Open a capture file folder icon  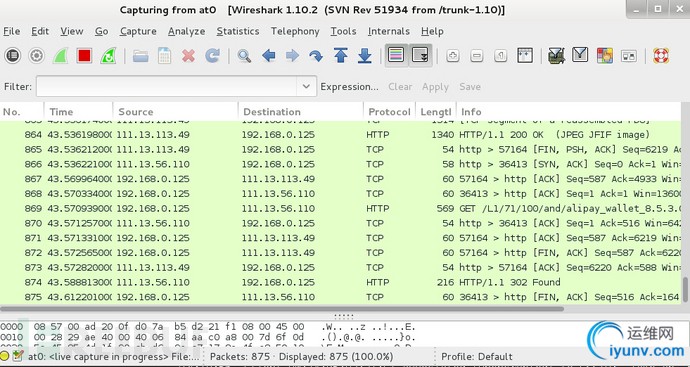[141, 56]
